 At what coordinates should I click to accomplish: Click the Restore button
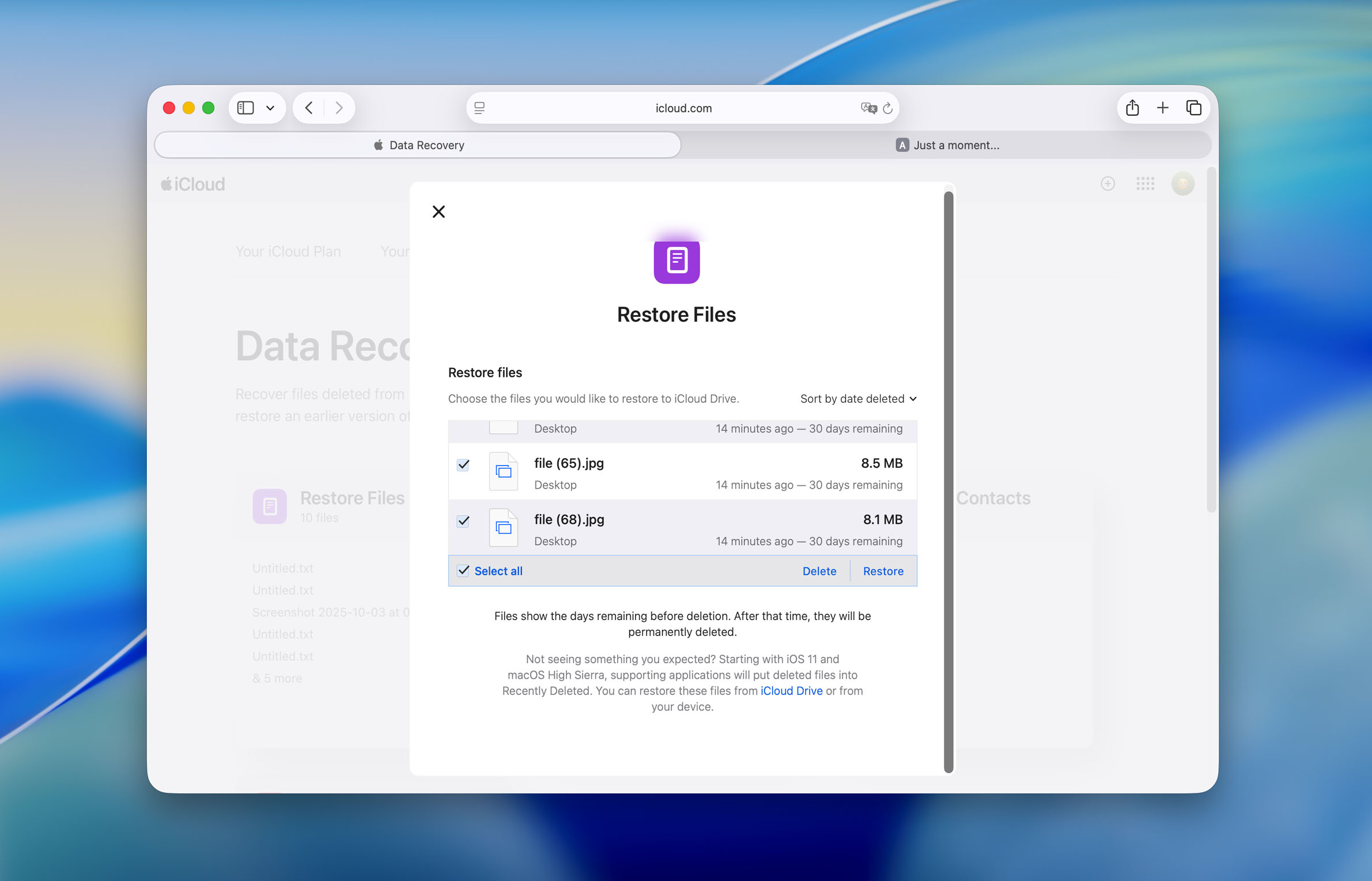(x=883, y=571)
